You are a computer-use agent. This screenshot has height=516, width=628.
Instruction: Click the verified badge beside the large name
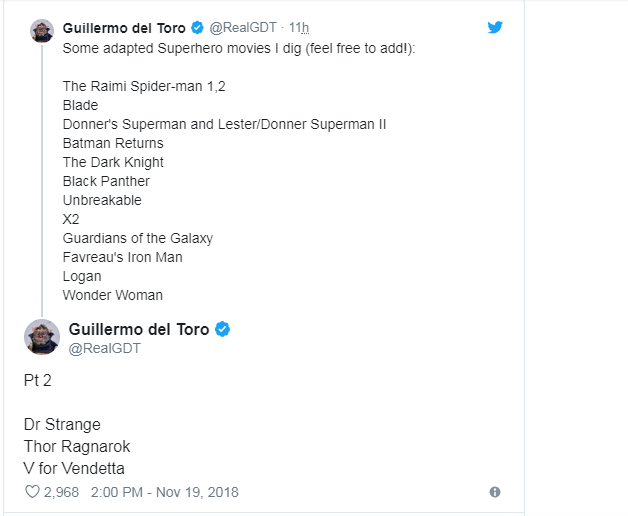223,329
